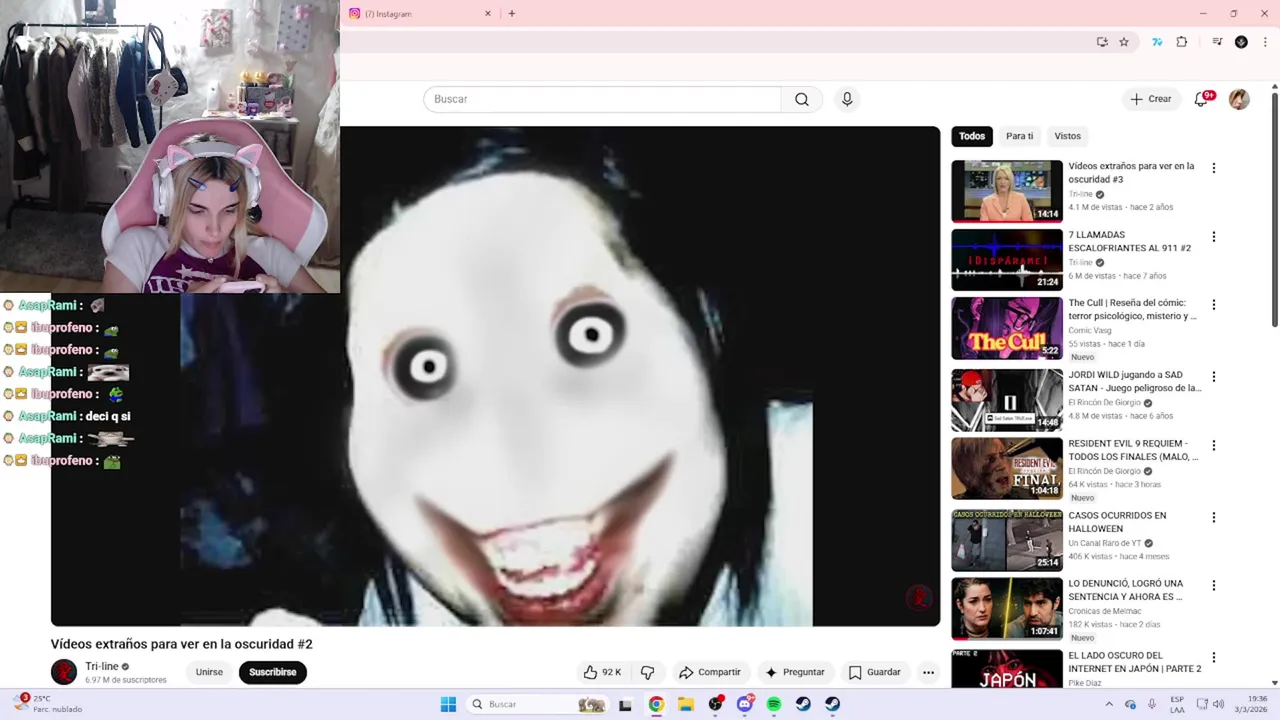The image size is (1280, 720).
Task: Open YouTube account avatar menu
Action: 1239,99
